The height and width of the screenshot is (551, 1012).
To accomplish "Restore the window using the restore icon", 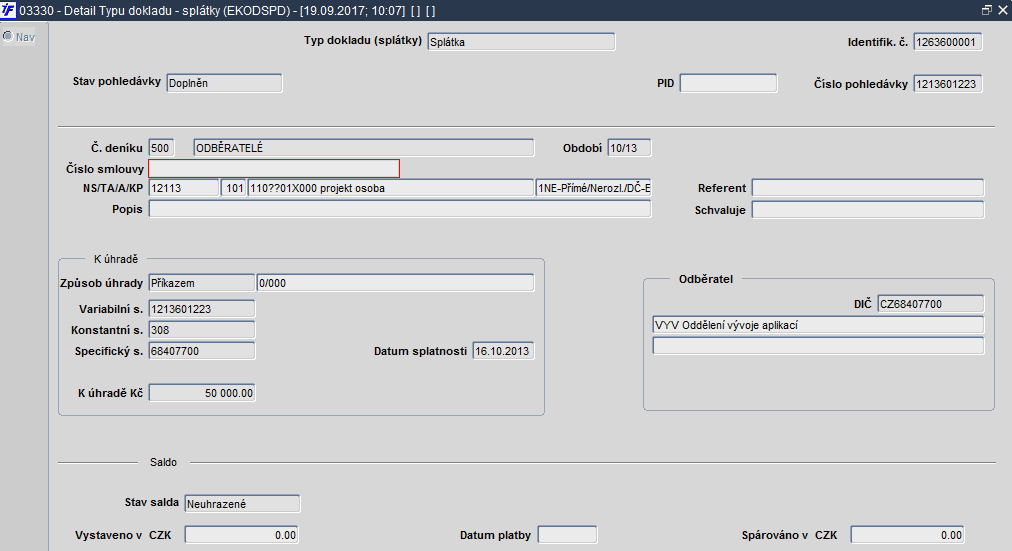I will point(987,10).
